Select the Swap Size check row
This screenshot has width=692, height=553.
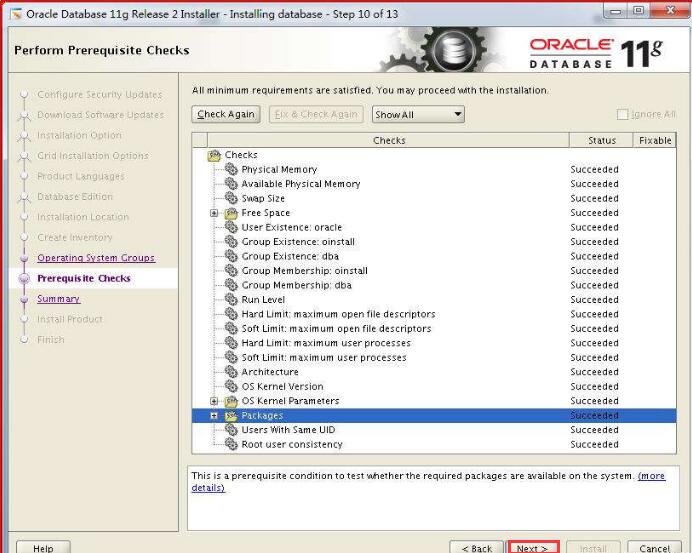click(434, 199)
